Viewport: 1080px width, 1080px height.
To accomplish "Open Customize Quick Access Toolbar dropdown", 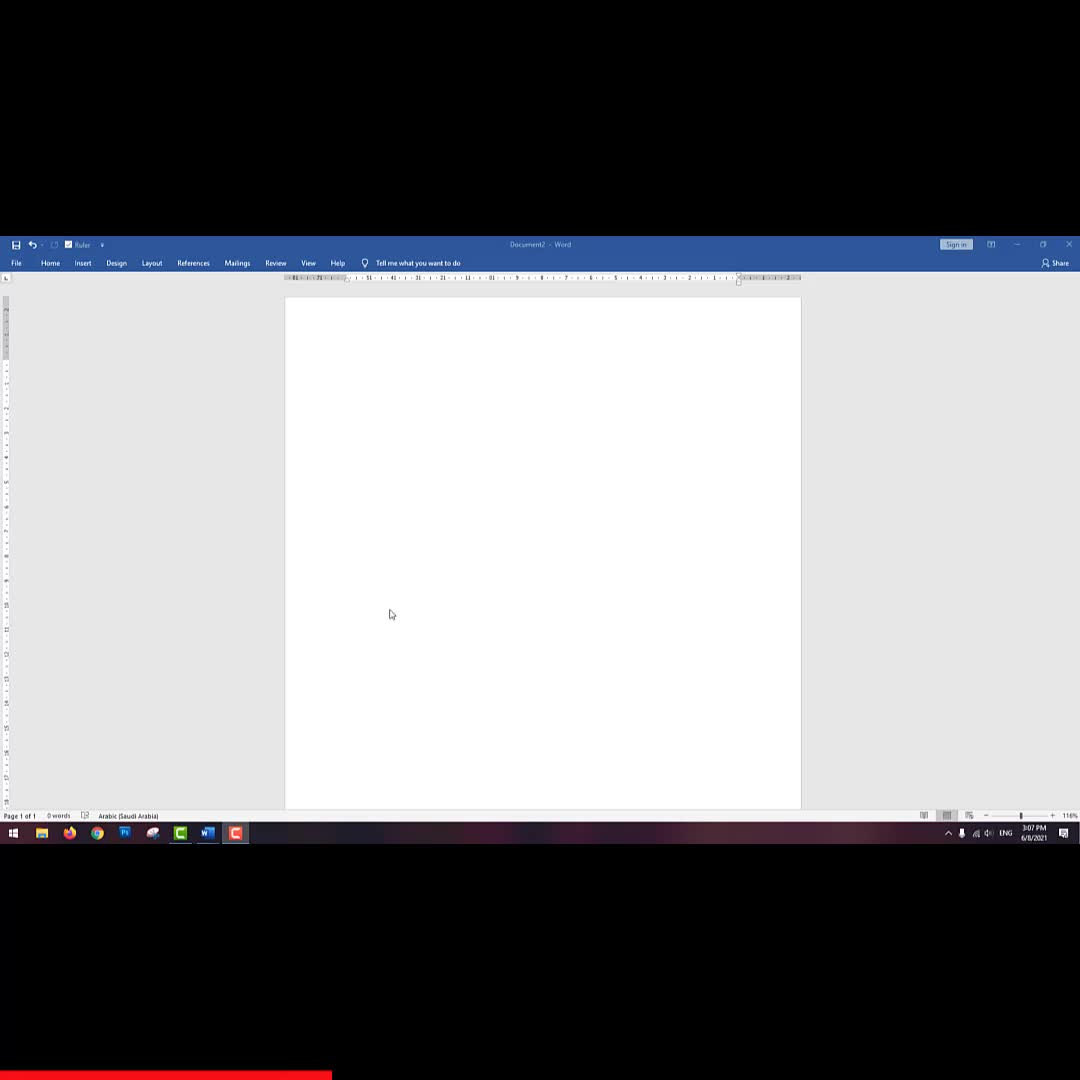I will coord(102,245).
